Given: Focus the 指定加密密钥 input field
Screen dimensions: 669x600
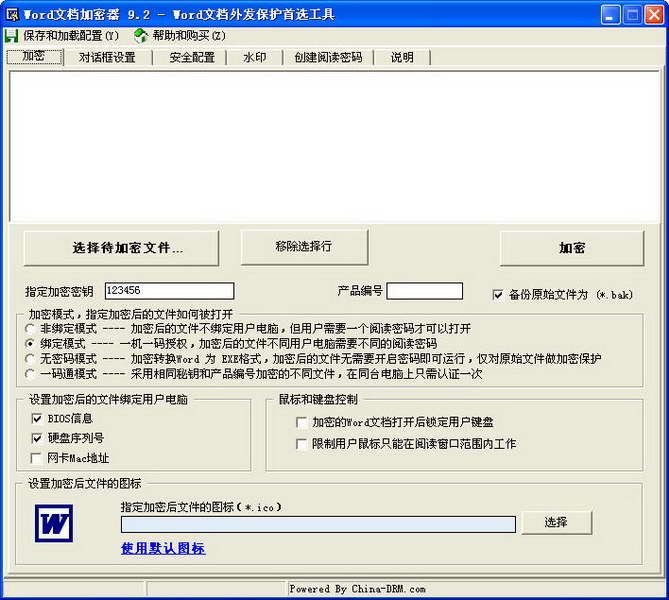Looking at the screenshot, I should [169, 291].
